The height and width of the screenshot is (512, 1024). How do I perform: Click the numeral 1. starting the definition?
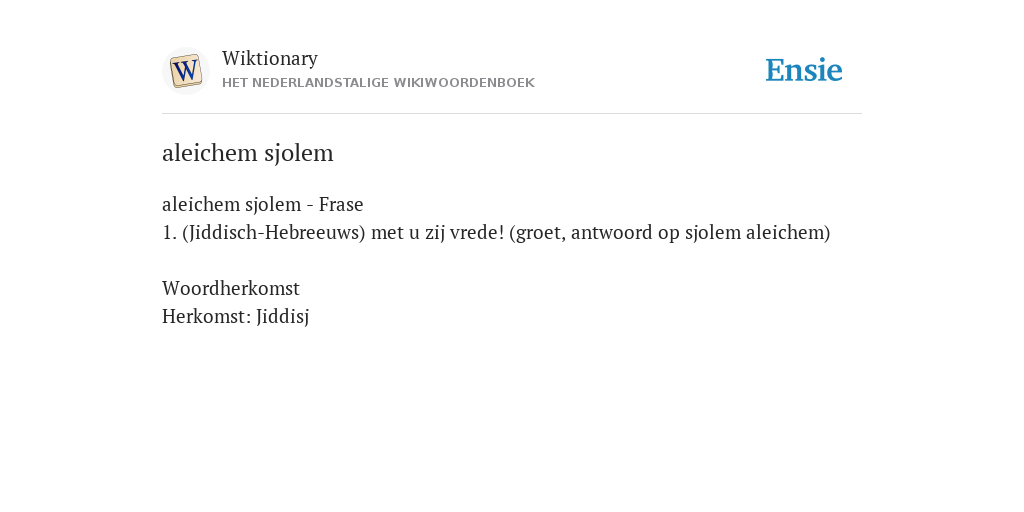[169, 232]
